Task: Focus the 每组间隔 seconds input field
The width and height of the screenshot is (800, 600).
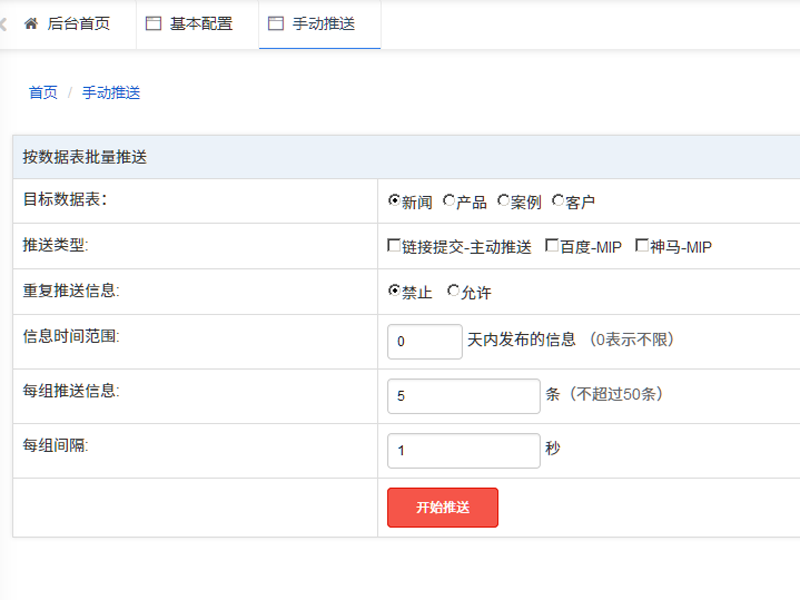Action: coord(464,451)
